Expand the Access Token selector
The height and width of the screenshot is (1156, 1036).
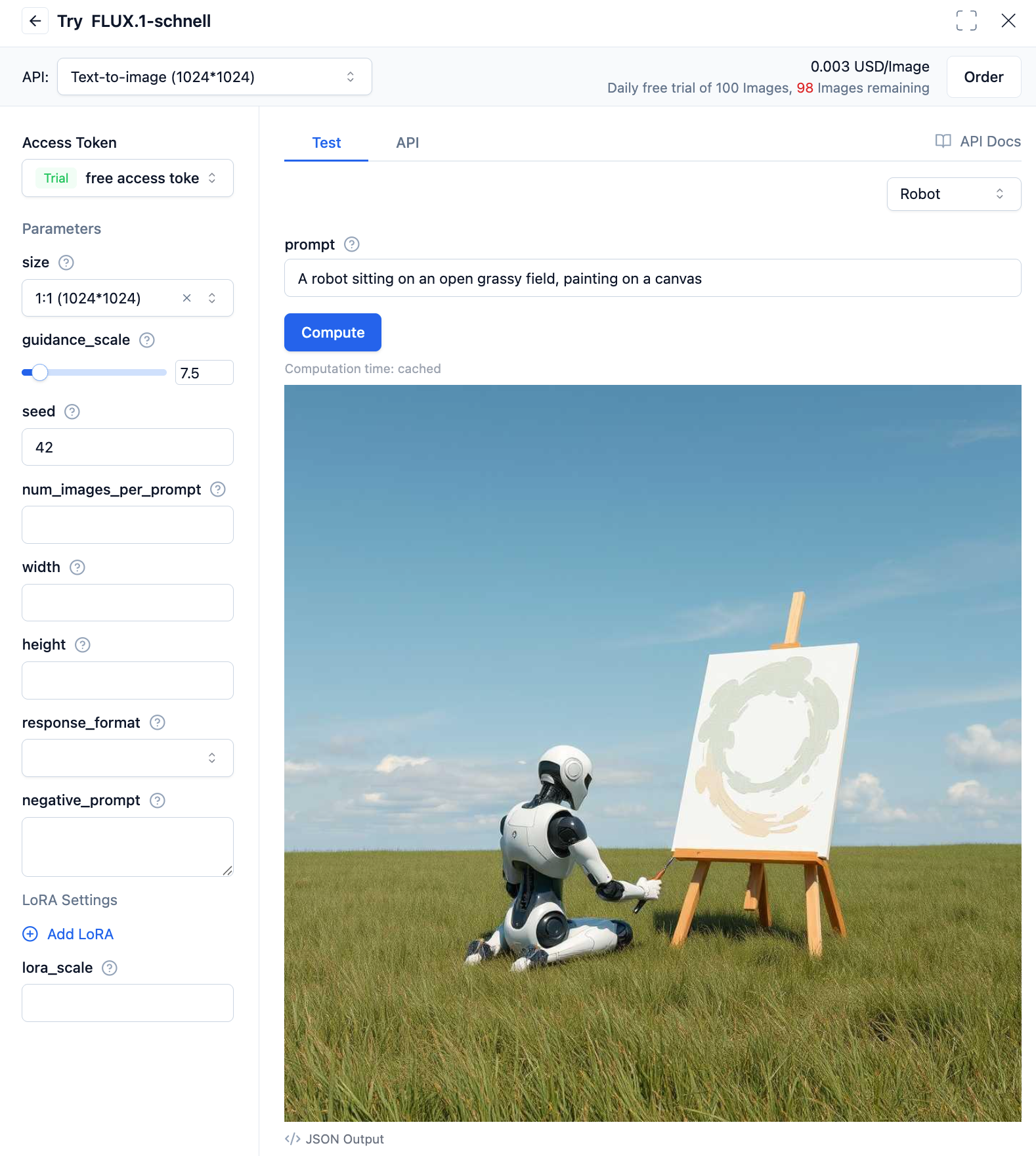point(128,179)
